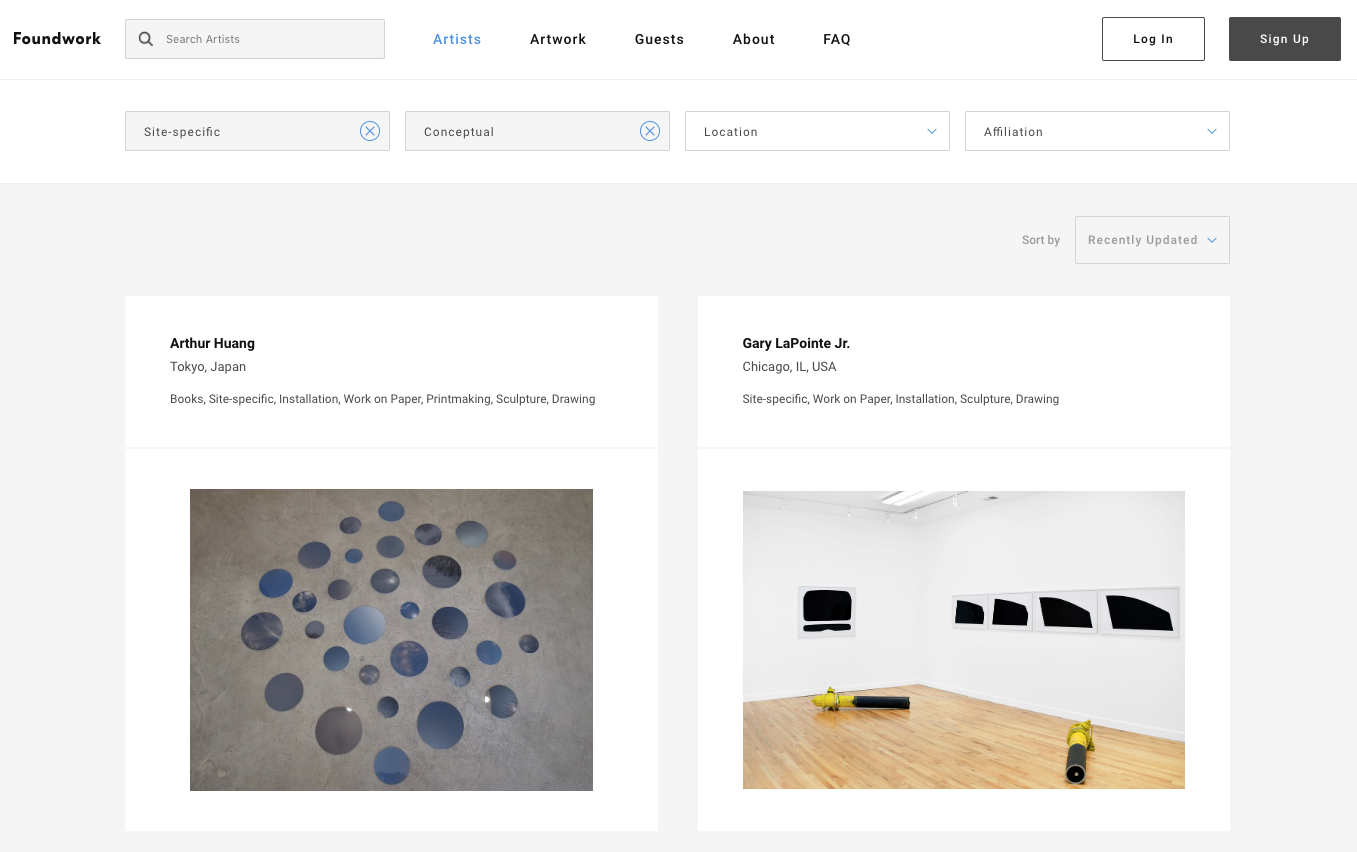Image resolution: width=1357 pixels, height=852 pixels.
Task: Click the 'Sort by' label
Action: click(x=1041, y=240)
